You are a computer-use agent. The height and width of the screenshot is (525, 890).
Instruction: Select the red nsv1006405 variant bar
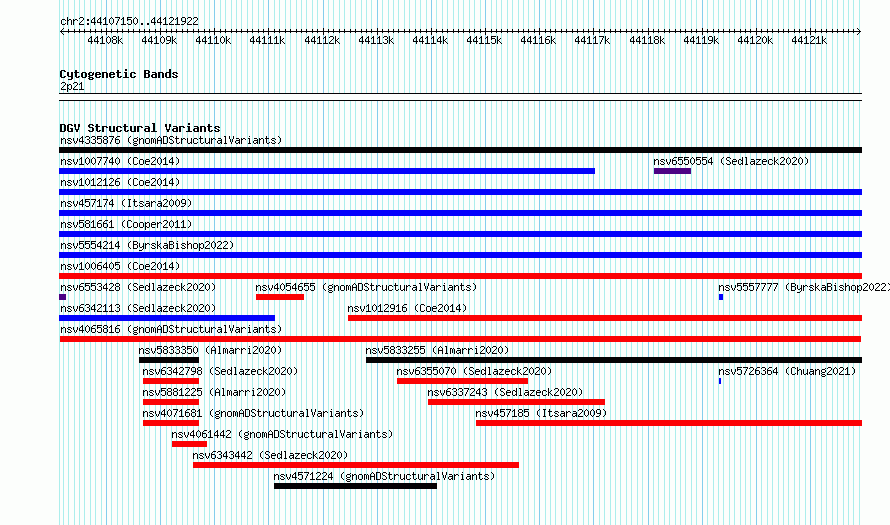[460, 276]
